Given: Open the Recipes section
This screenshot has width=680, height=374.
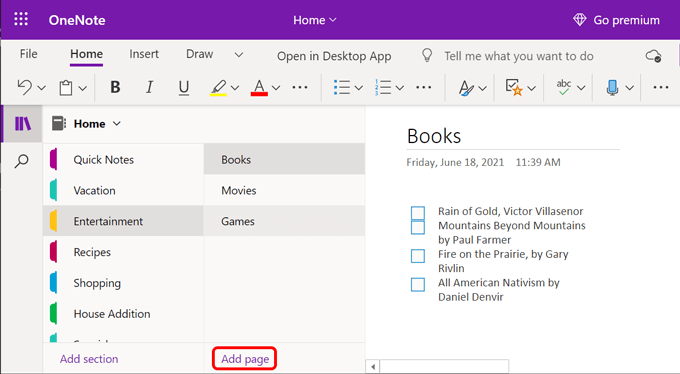Looking at the screenshot, I should click(x=123, y=252).
